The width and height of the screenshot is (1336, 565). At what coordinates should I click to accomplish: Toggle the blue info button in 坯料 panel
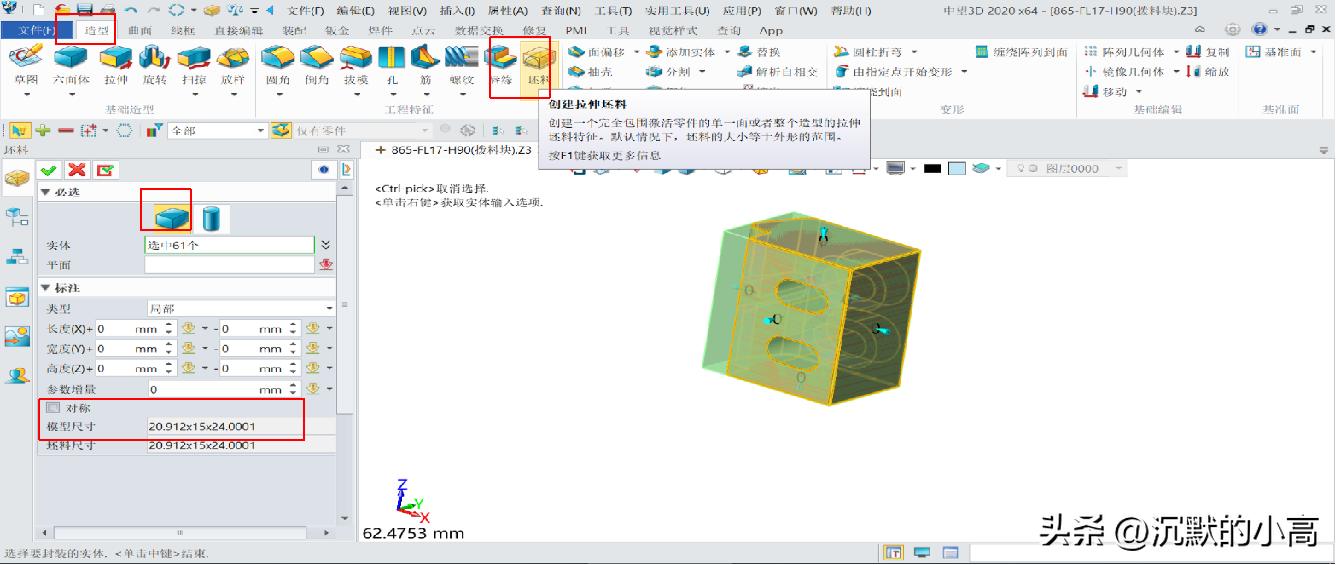[x=324, y=170]
